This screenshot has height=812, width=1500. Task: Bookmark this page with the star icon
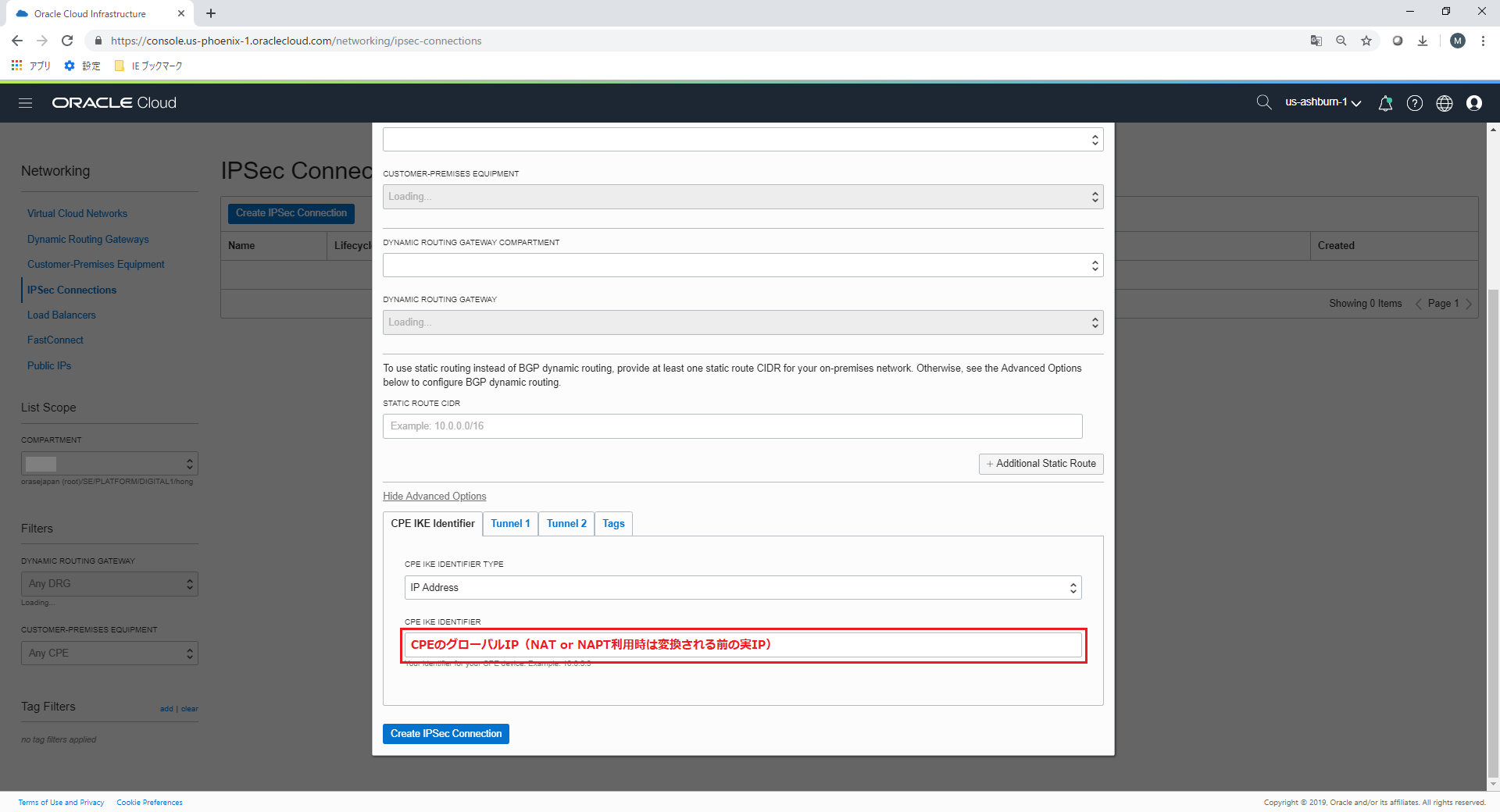(x=1366, y=41)
